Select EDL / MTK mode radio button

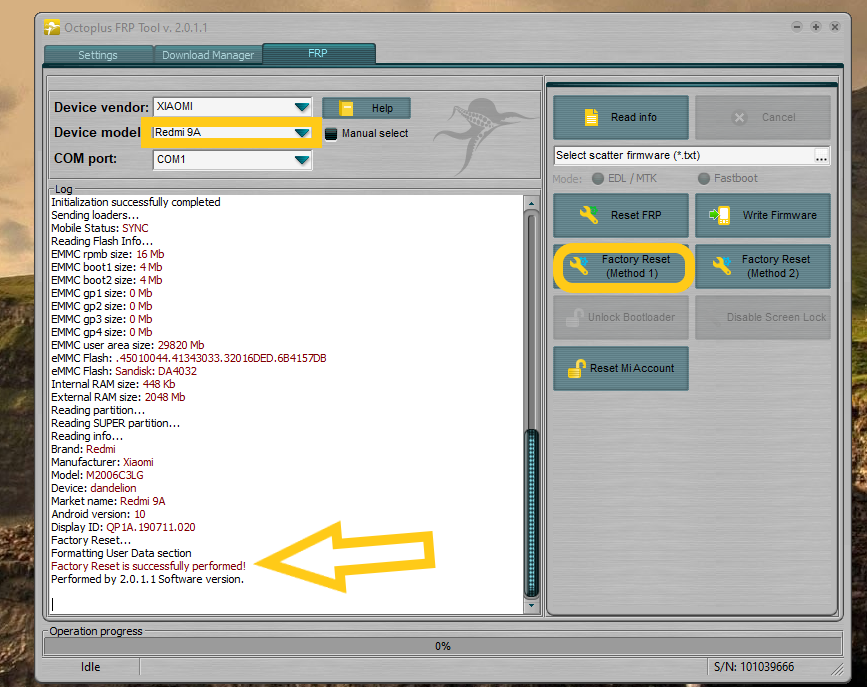[x=598, y=179]
